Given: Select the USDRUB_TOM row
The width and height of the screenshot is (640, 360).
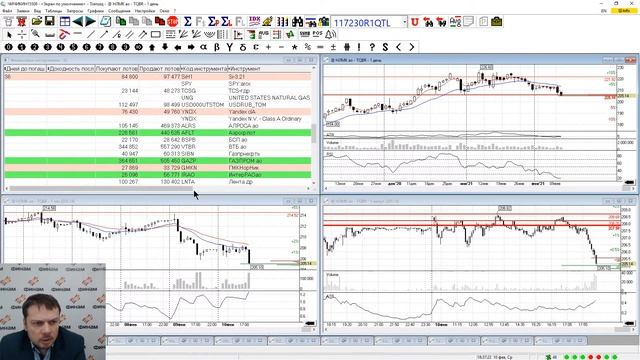Looking at the screenshot, I should click(x=158, y=105).
